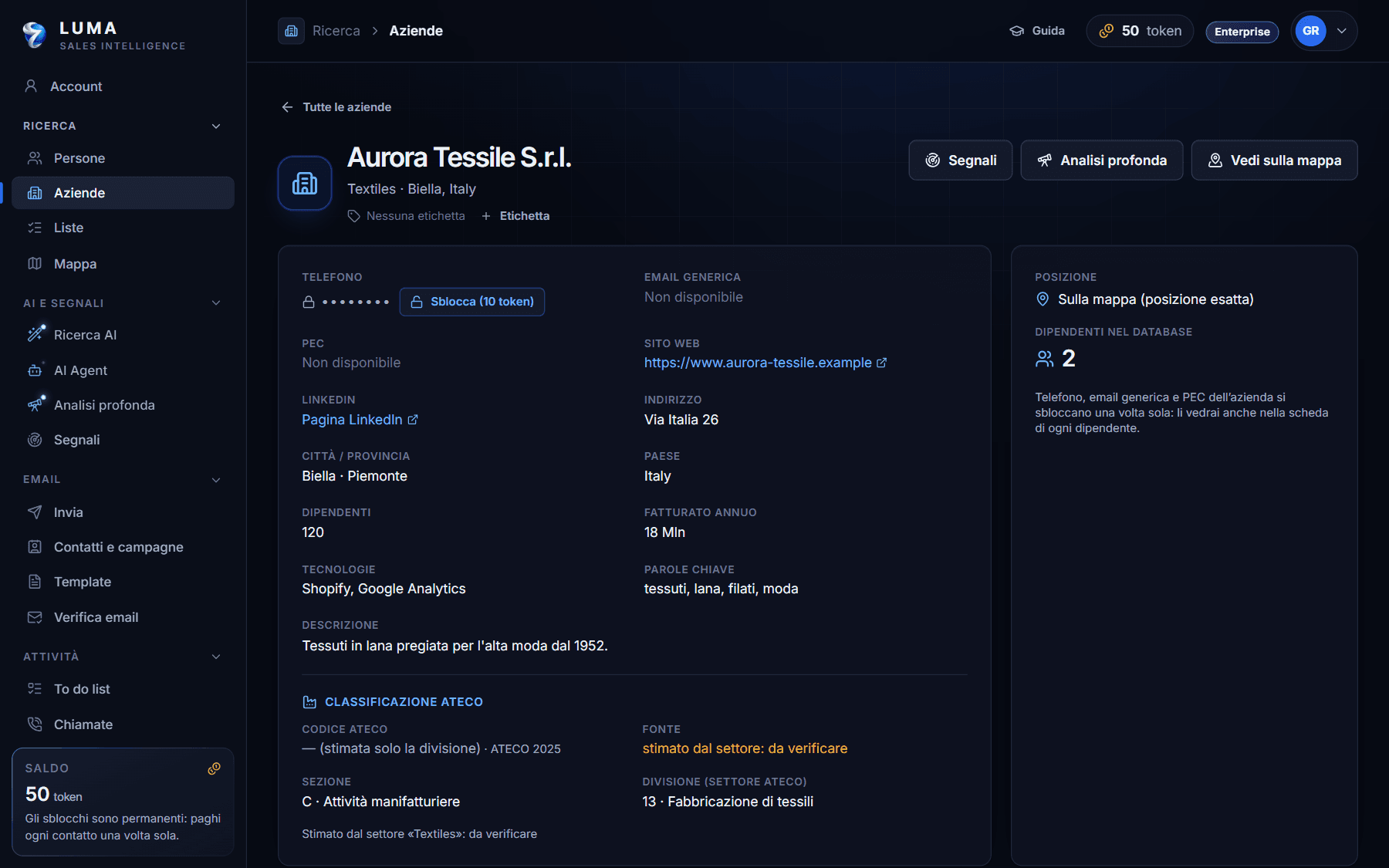
Task: Click the LUMA logo icon
Action: (34, 34)
